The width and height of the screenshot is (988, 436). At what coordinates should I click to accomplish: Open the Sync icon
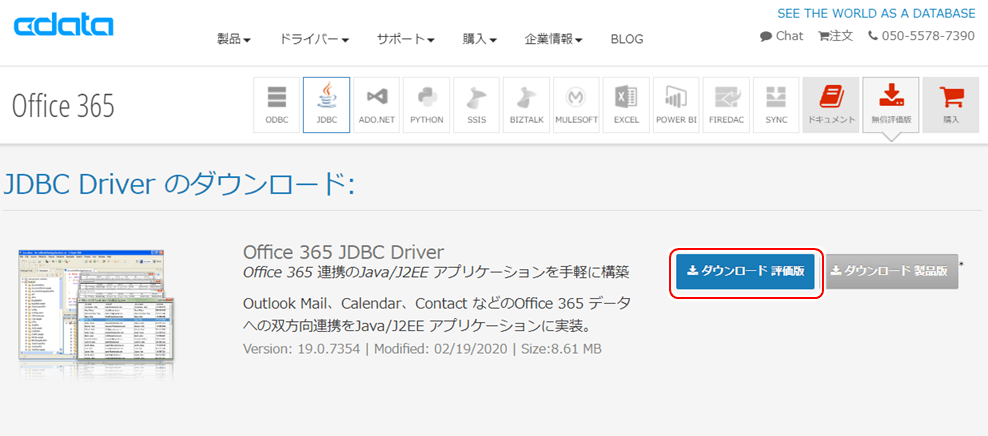click(776, 105)
